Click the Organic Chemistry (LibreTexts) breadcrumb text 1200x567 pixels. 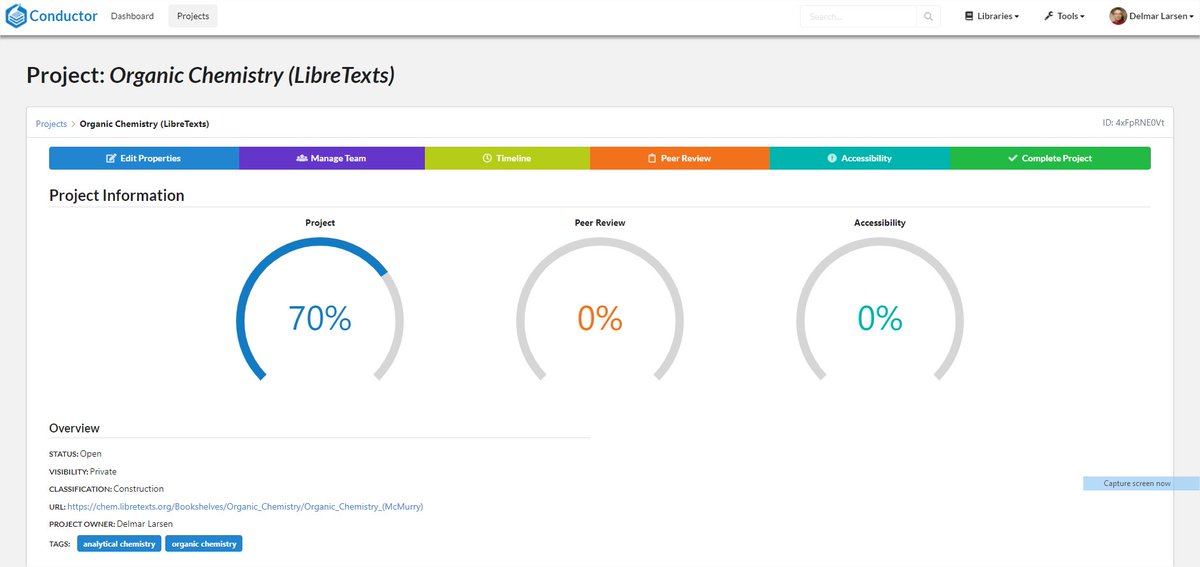pos(144,124)
